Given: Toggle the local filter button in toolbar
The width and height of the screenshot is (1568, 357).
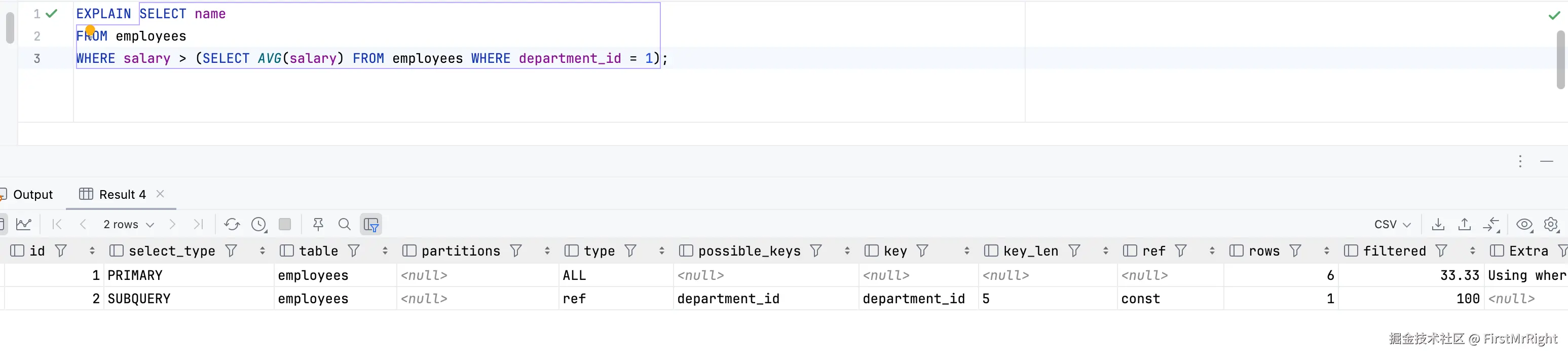Looking at the screenshot, I should pyautogui.click(x=370, y=224).
